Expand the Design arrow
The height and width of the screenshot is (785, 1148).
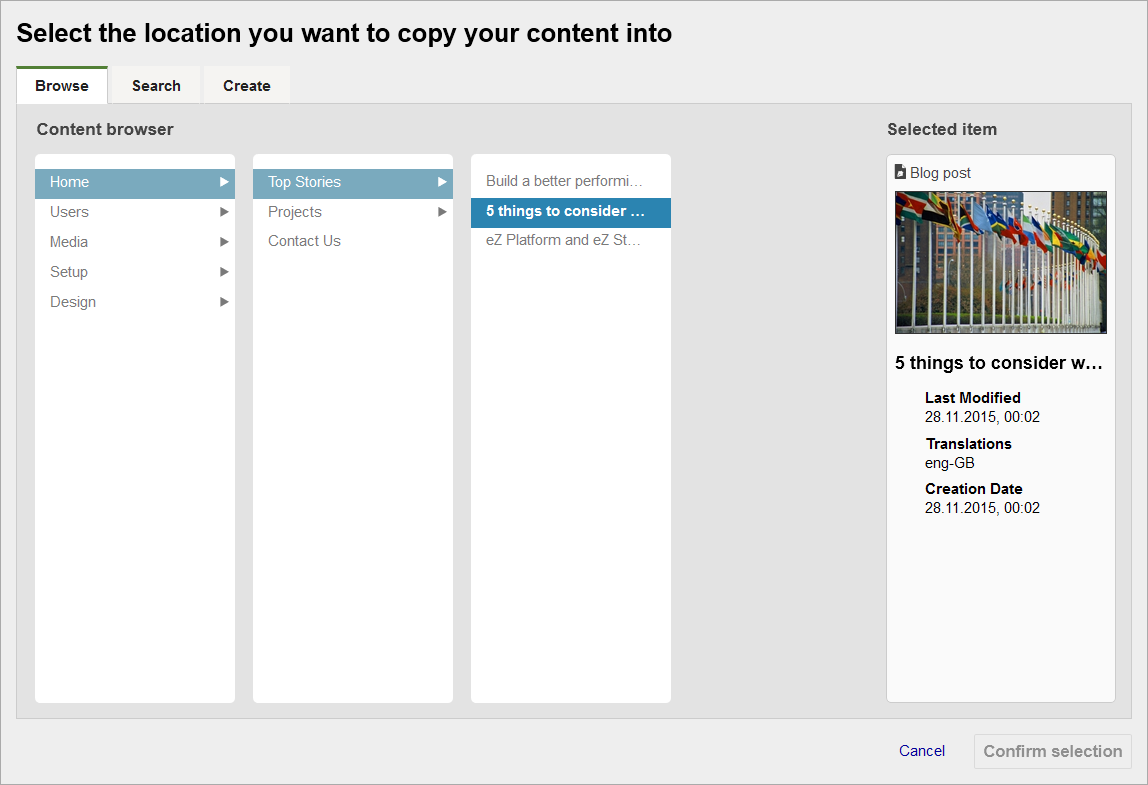pos(224,302)
